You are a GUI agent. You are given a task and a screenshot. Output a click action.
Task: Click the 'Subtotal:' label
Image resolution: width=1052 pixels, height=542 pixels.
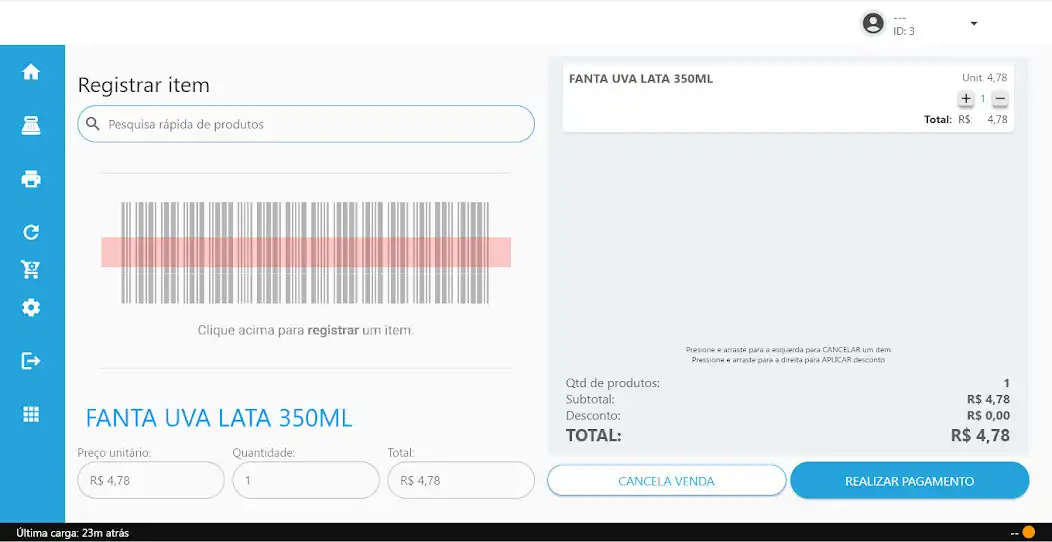coord(592,399)
